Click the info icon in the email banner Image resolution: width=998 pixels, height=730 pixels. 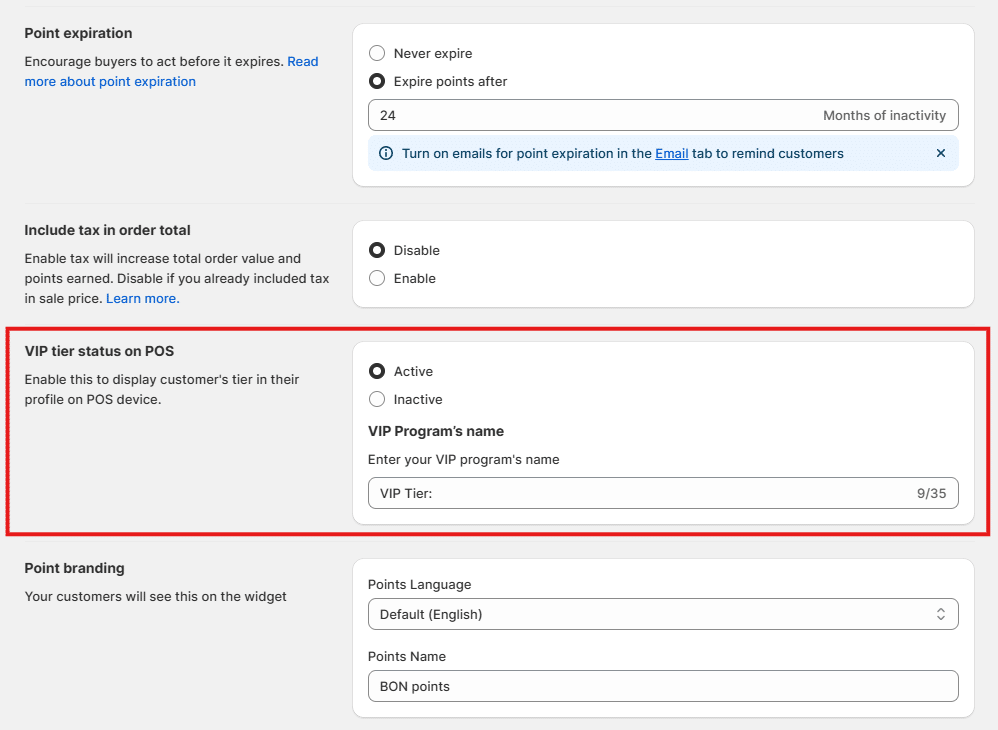click(x=386, y=153)
